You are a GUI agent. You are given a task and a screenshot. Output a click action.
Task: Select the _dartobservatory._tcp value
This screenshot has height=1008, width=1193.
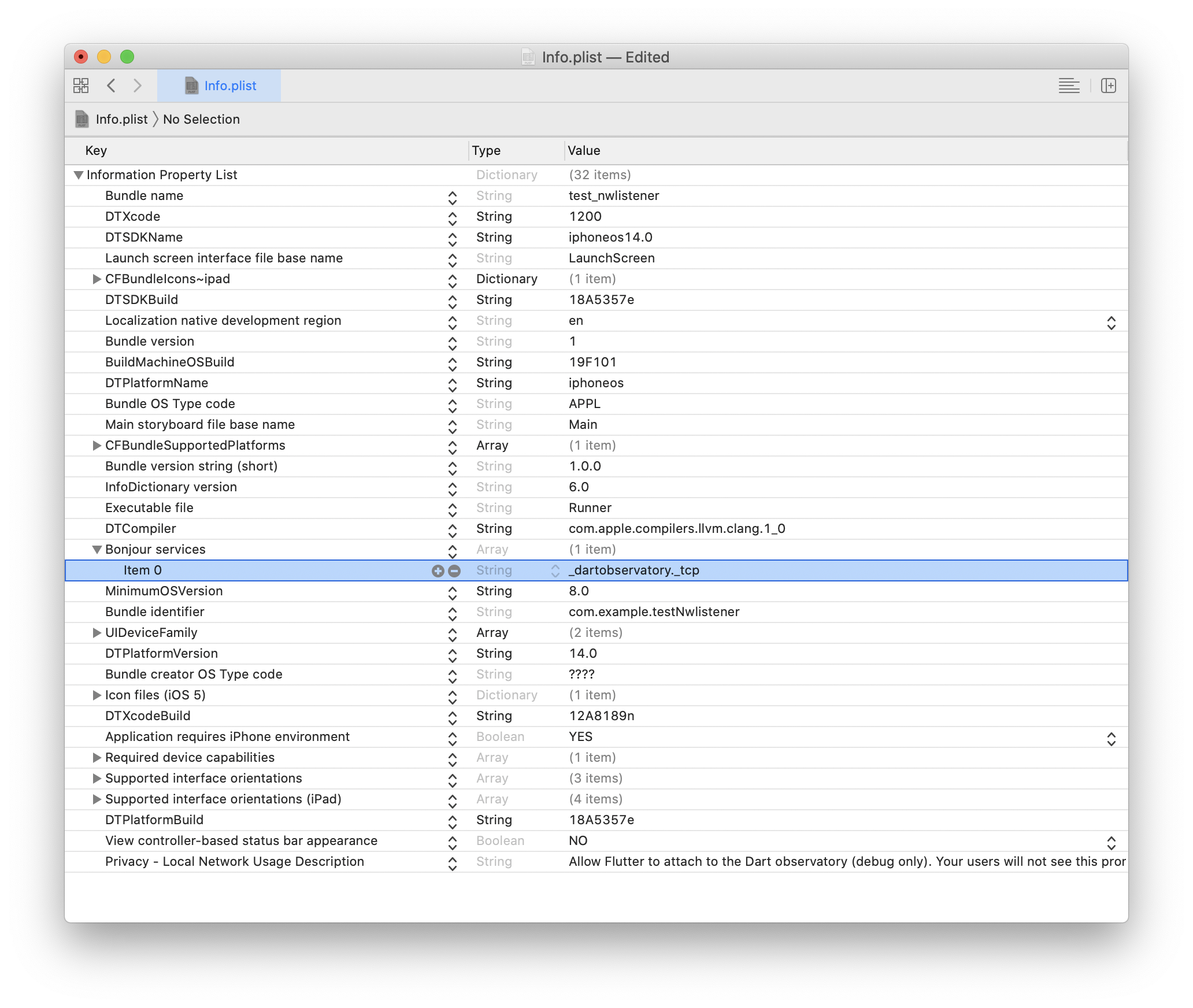tap(634, 570)
